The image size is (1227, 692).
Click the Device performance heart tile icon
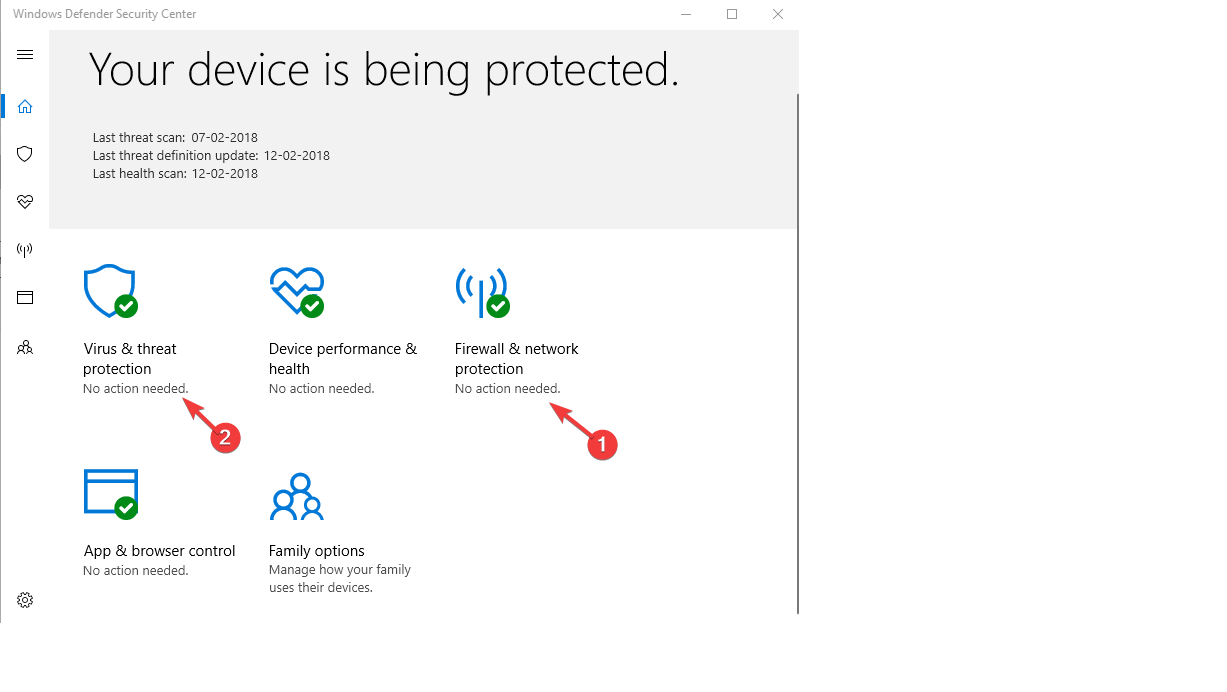coord(296,291)
